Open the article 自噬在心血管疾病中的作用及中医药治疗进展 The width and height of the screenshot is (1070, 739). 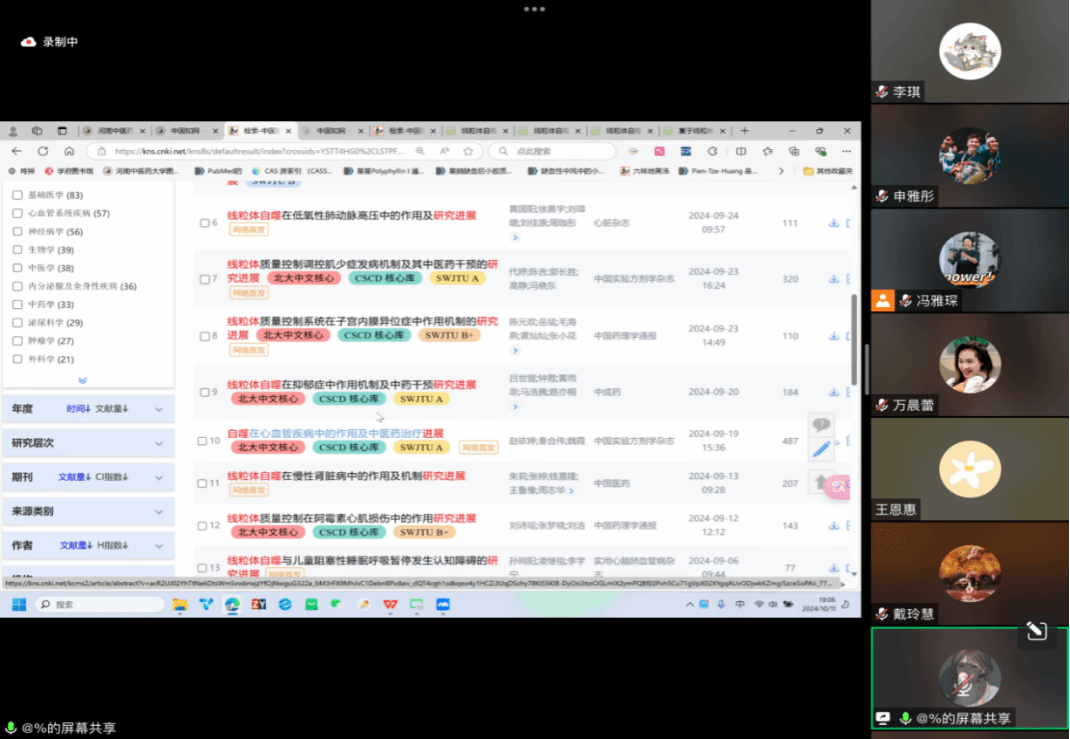[335, 434]
